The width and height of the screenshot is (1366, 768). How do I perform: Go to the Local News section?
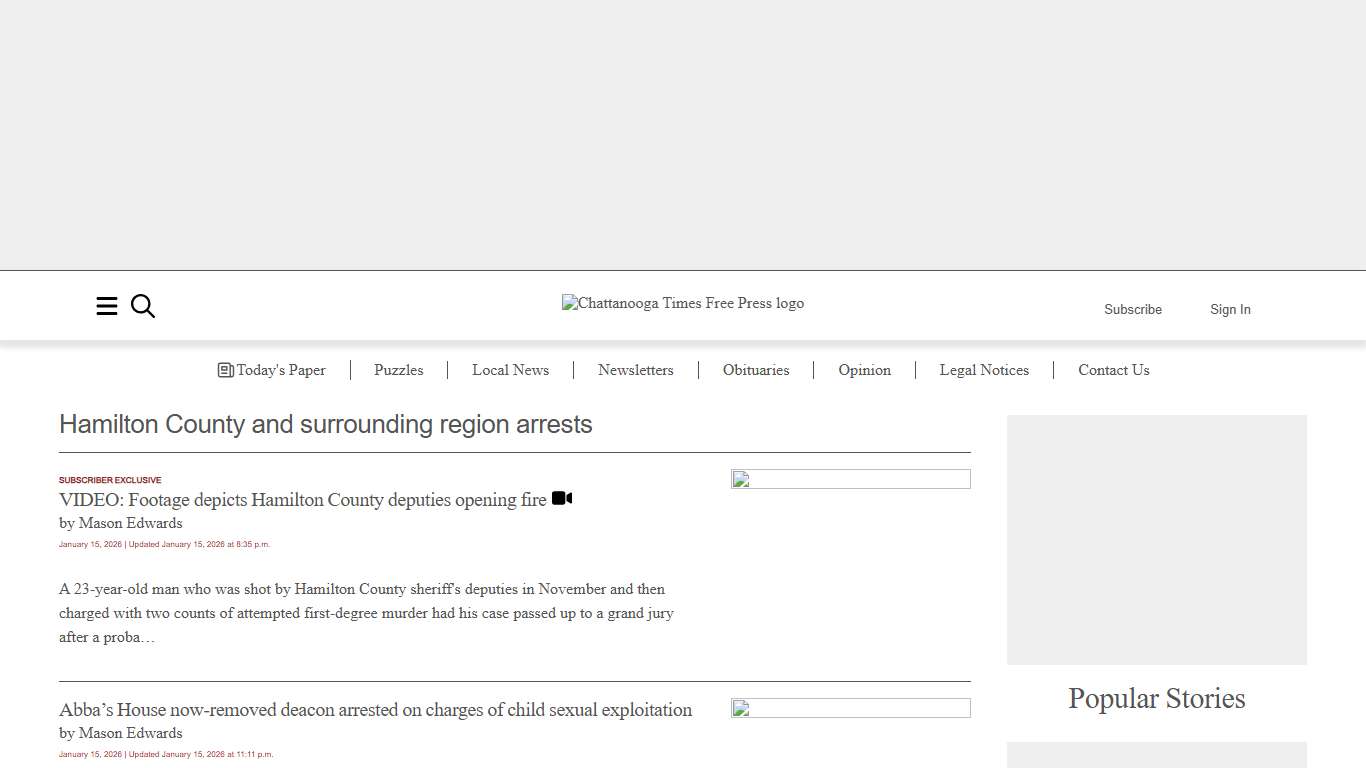pyautogui.click(x=510, y=370)
